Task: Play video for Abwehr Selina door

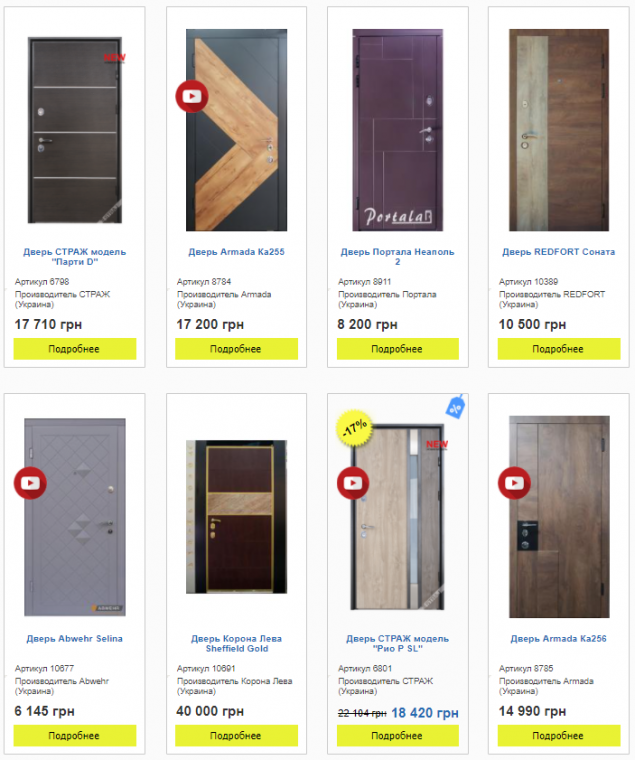Action: 30,483
